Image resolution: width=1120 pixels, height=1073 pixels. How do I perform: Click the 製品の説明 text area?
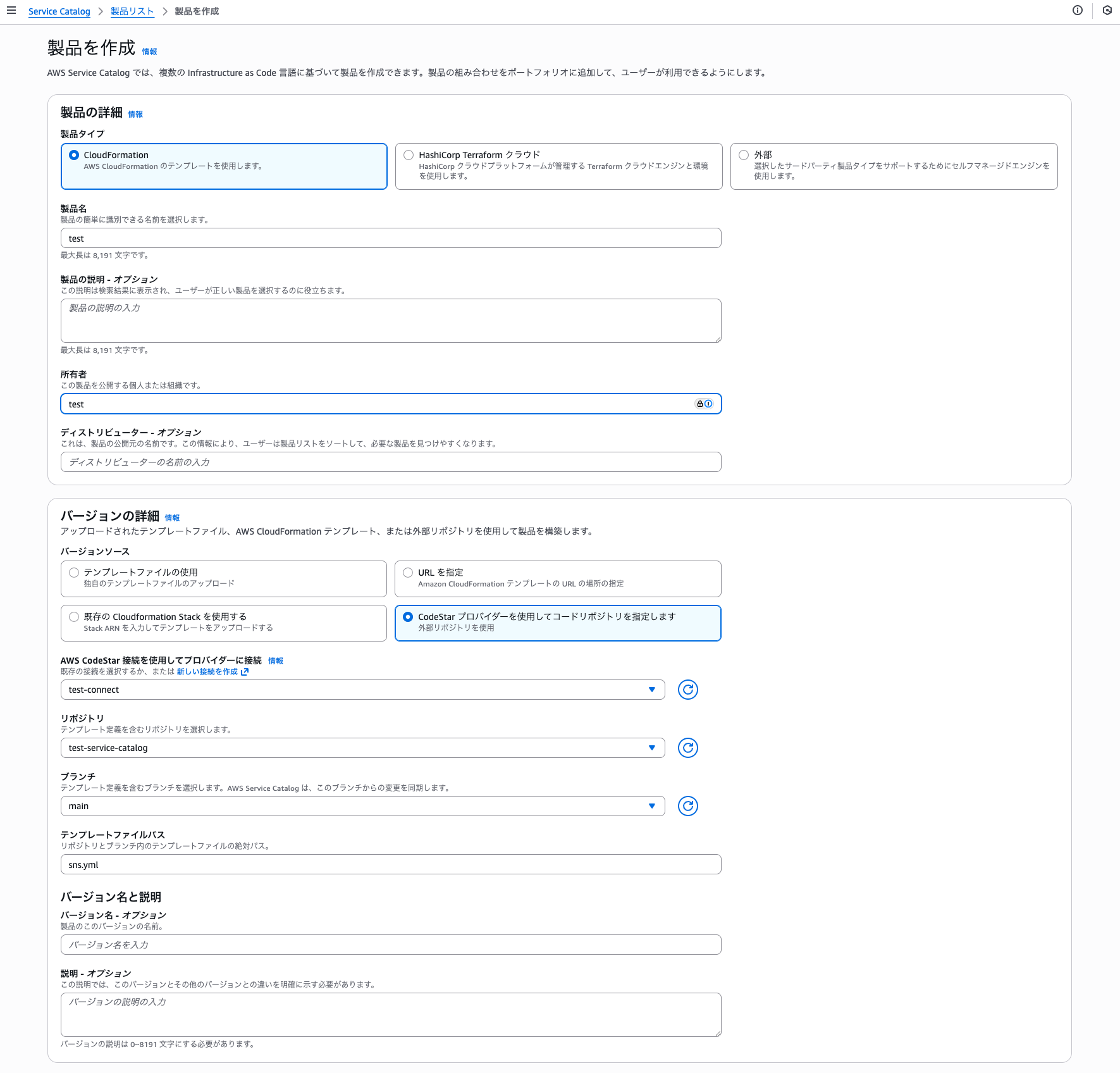pyautogui.click(x=390, y=321)
